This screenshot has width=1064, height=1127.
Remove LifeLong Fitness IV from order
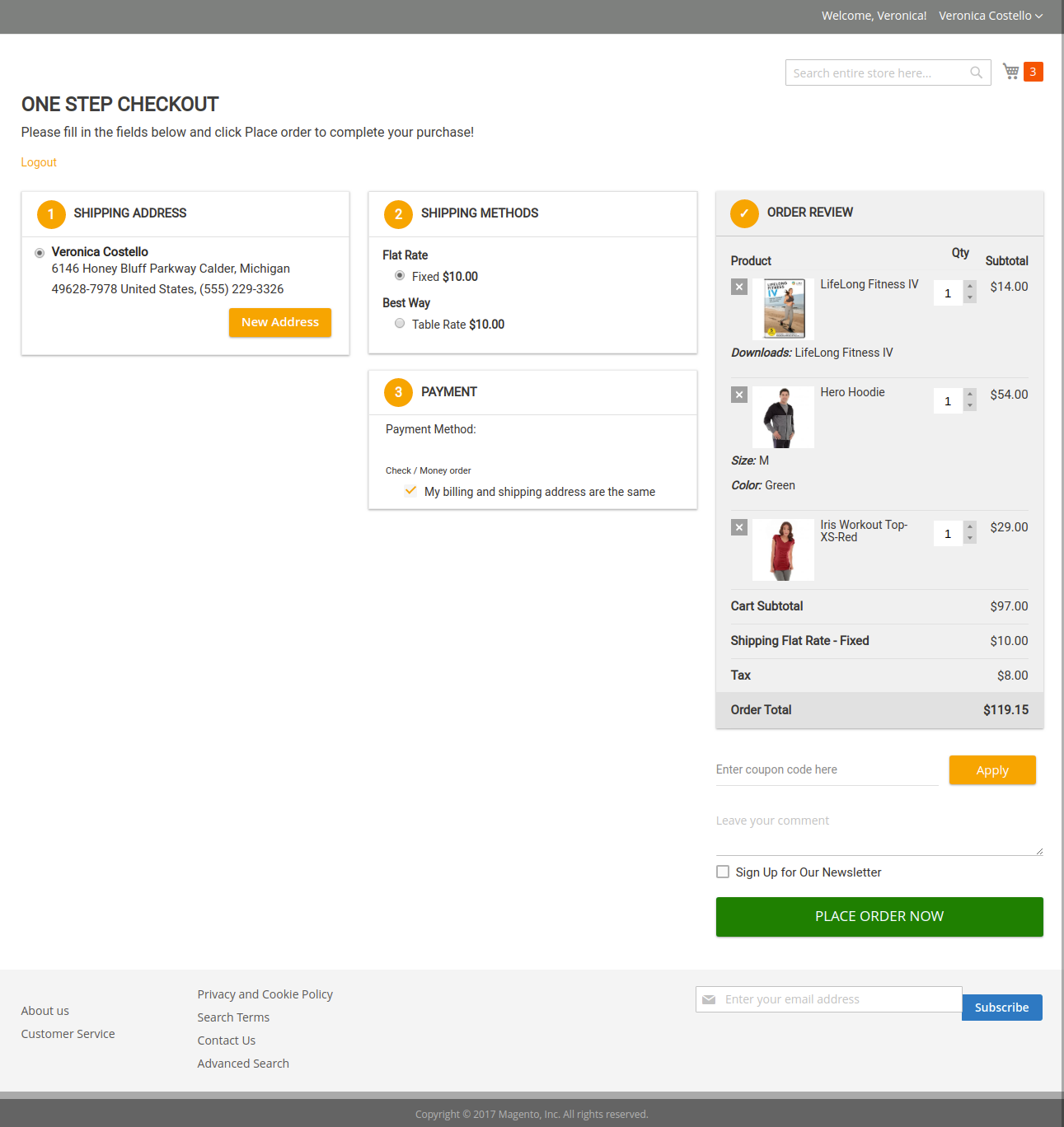coord(739,287)
